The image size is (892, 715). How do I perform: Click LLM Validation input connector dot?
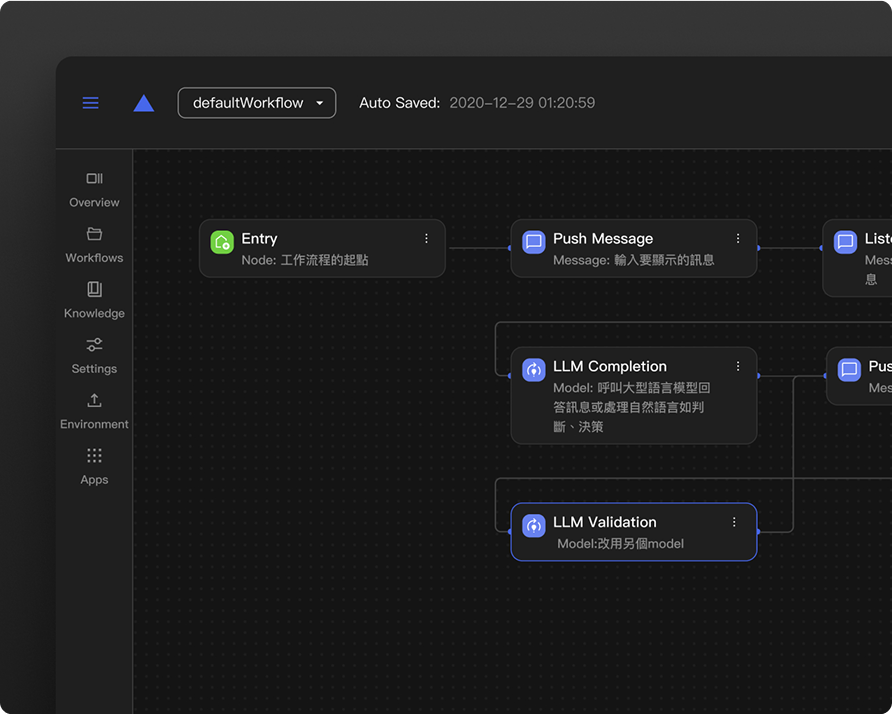coord(509,532)
